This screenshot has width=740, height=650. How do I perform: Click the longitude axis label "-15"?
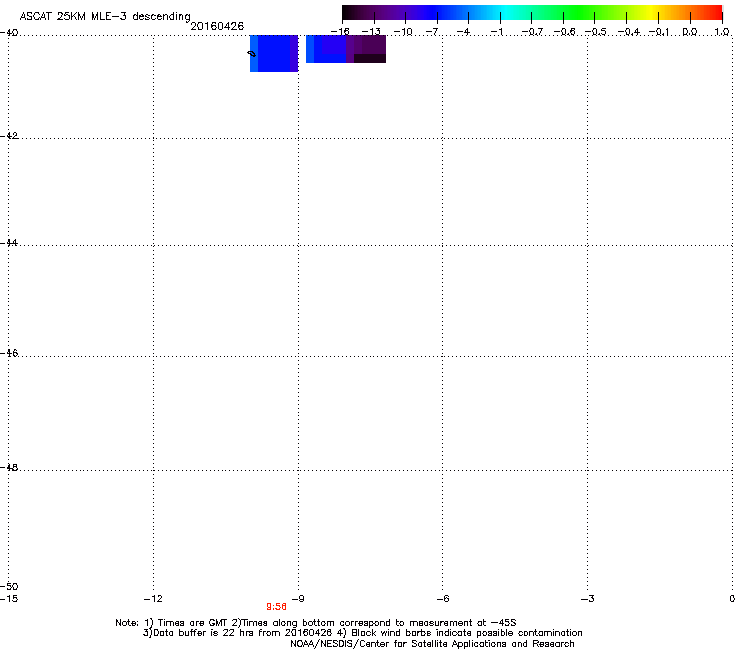9,599
